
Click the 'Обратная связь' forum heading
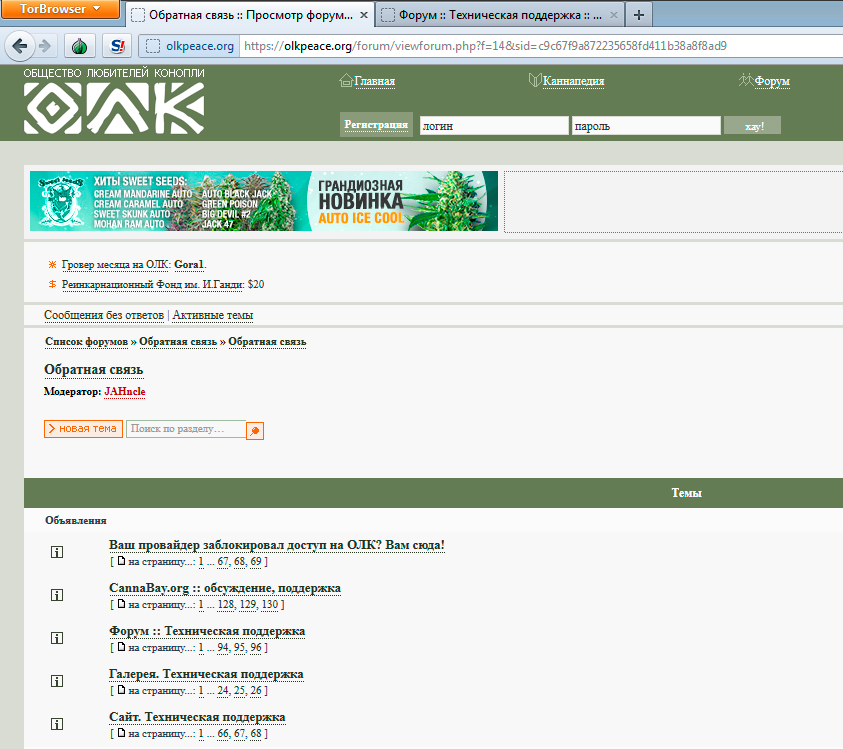(94, 369)
